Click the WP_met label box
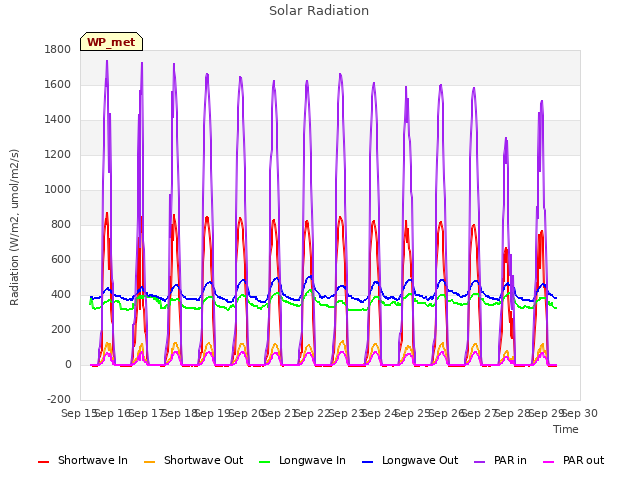 click(x=111, y=42)
